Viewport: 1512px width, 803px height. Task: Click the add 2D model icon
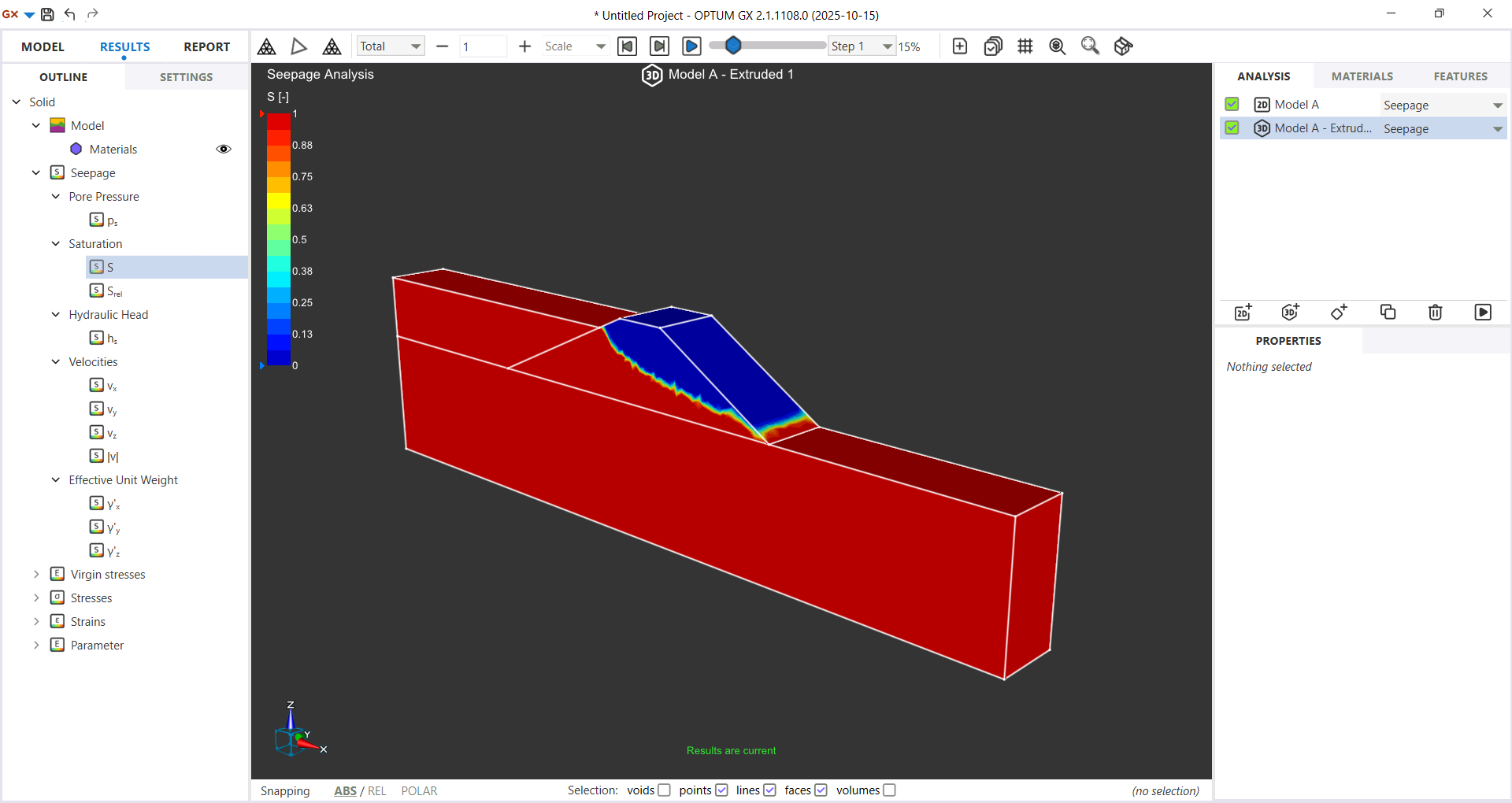1243,313
